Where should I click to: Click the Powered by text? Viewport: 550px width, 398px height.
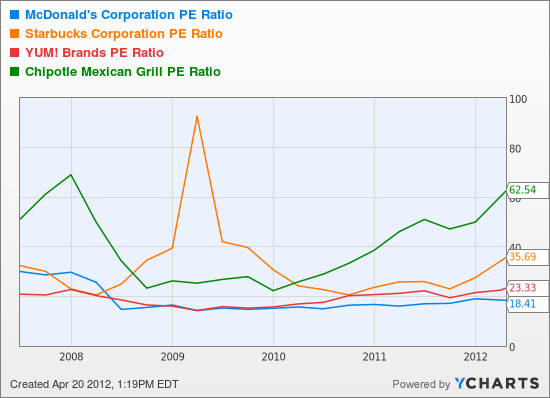pyautogui.click(x=421, y=385)
